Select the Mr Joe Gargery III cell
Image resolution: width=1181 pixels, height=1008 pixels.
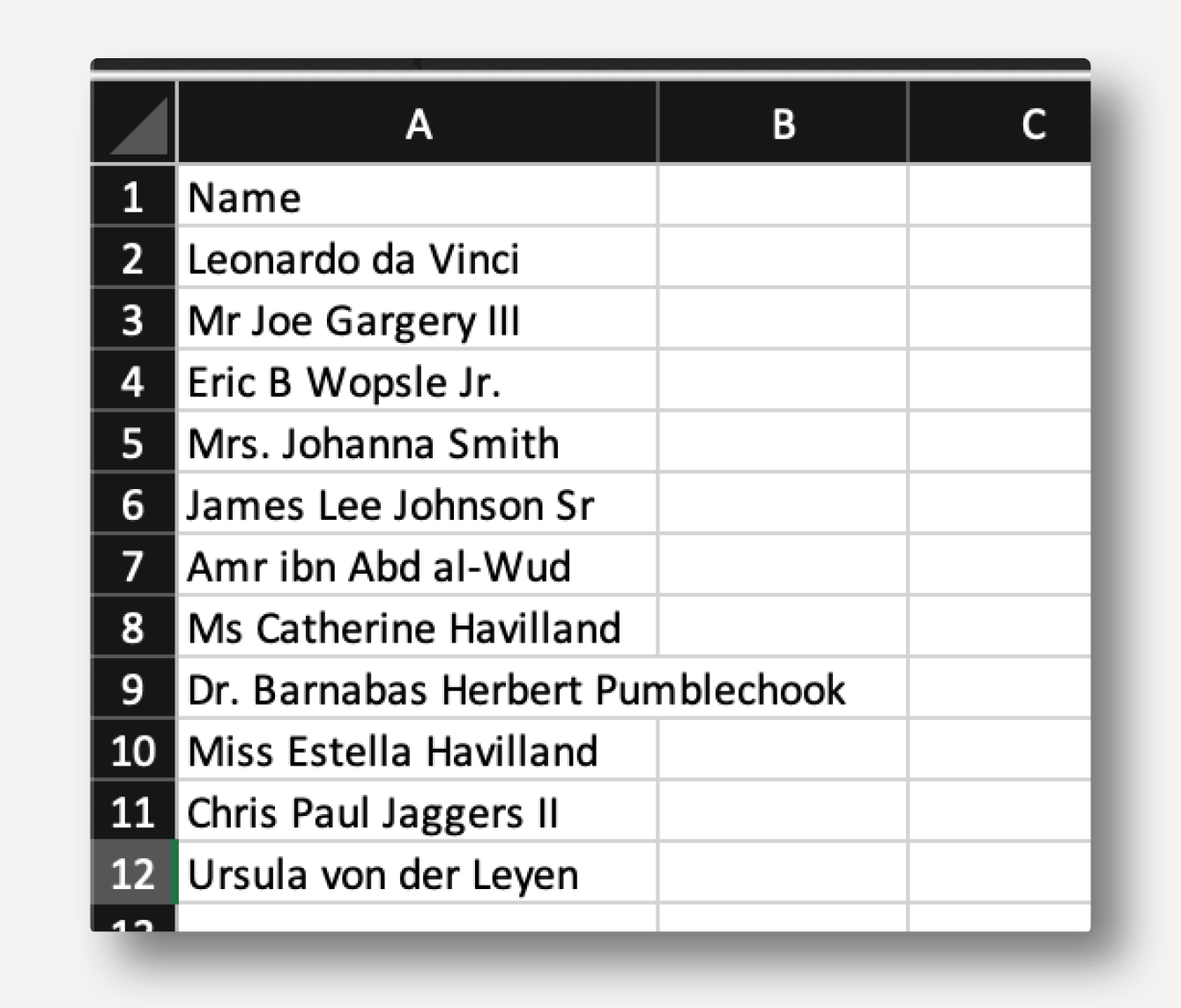pyautogui.click(x=417, y=321)
